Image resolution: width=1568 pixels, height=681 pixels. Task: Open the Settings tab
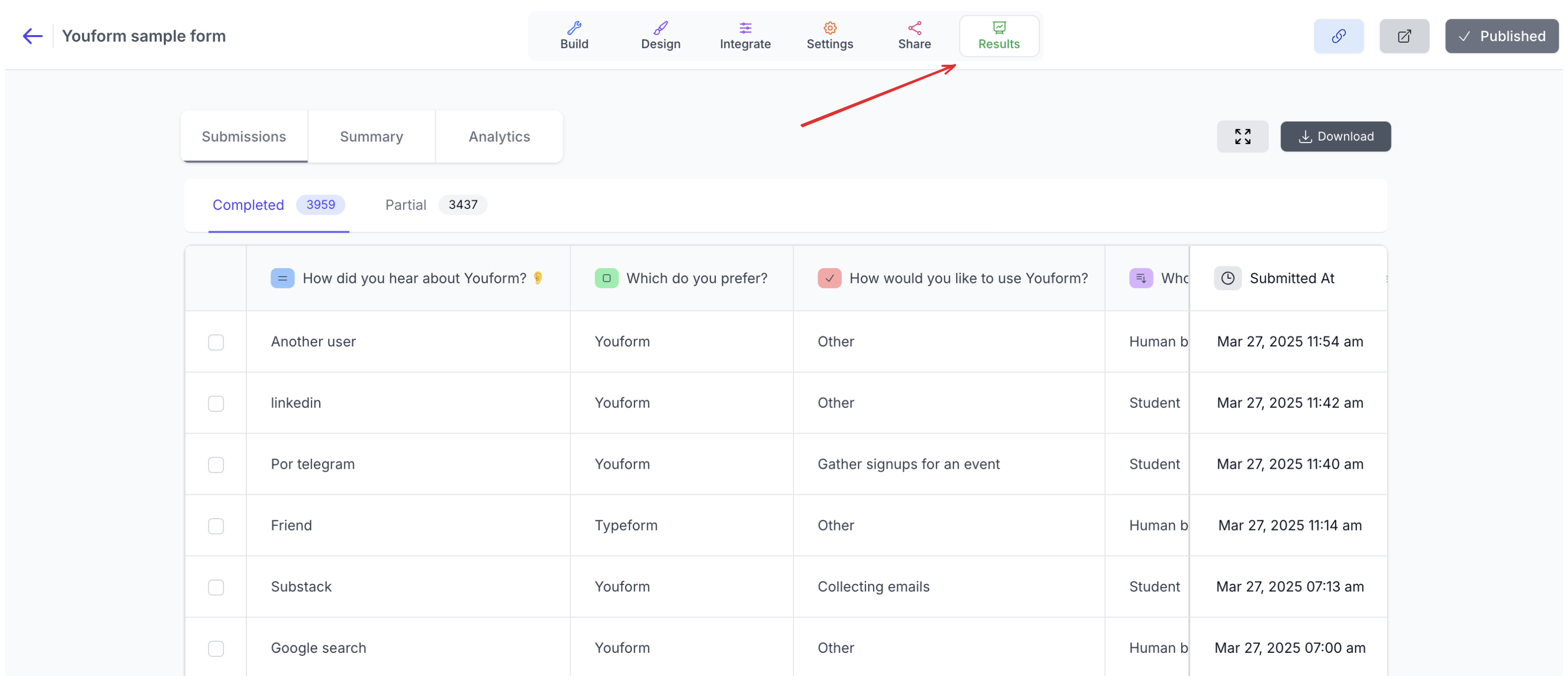tap(830, 36)
